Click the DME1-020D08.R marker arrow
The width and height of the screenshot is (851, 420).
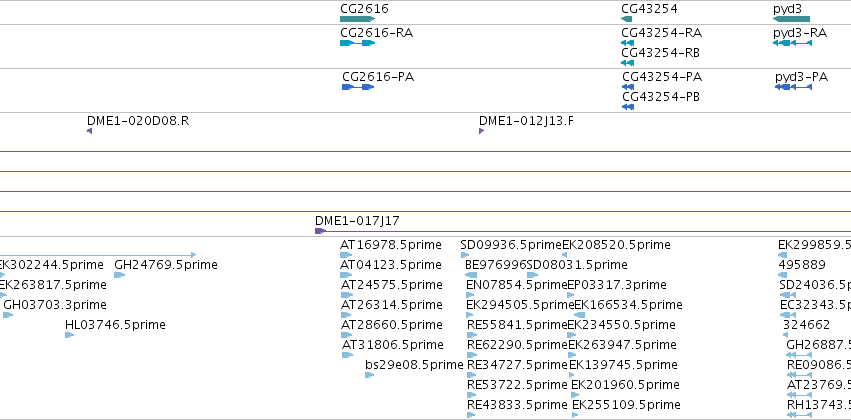[x=90, y=131]
